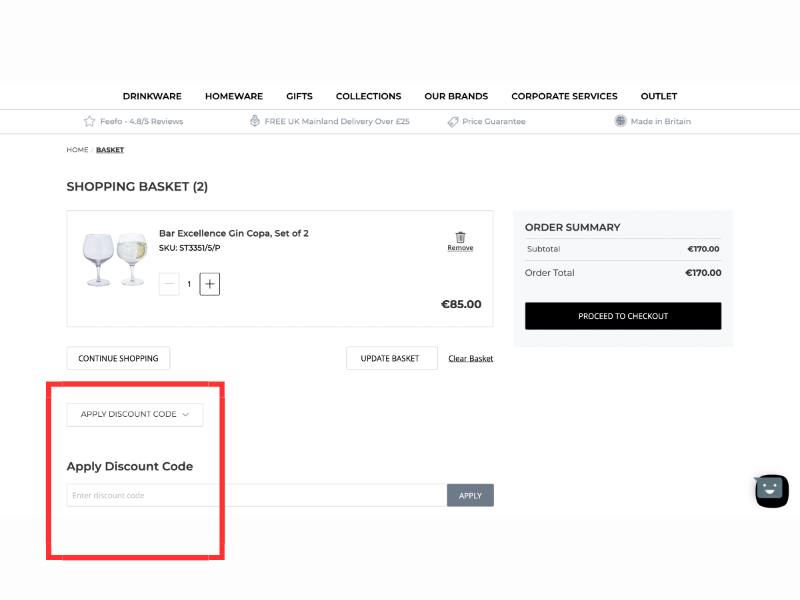Increase quantity with the plus button

(209, 284)
